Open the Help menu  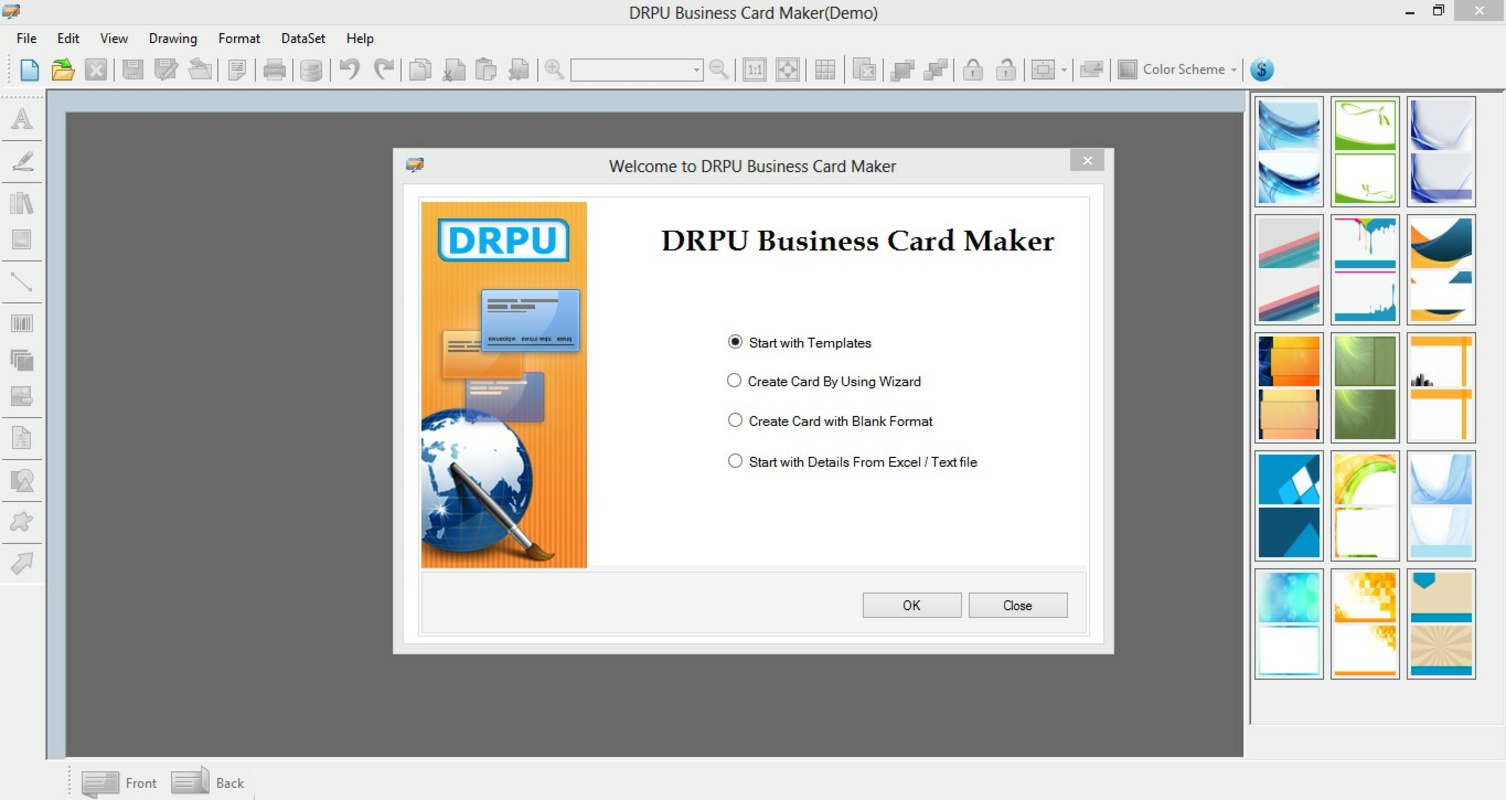(360, 38)
